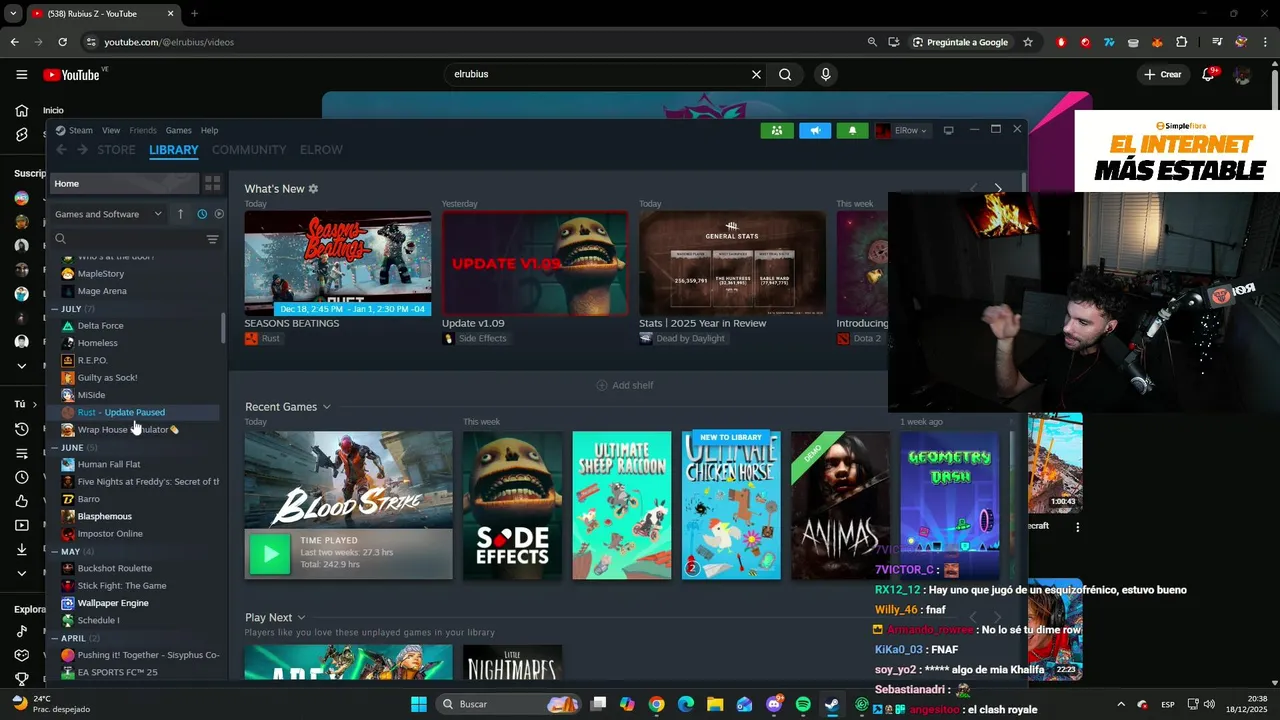This screenshot has width=1280, height=720.
Task: Open YouTube notifications bell
Action: pyautogui.click(x=1208, y=74)
